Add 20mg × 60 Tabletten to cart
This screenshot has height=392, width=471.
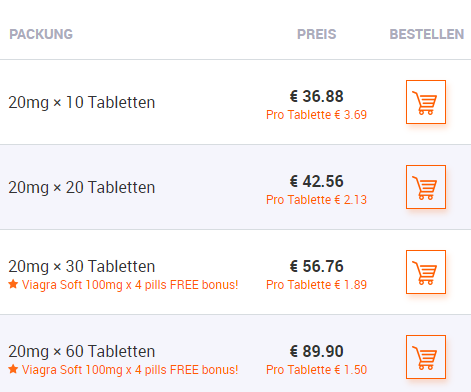(x=426, y=357)
